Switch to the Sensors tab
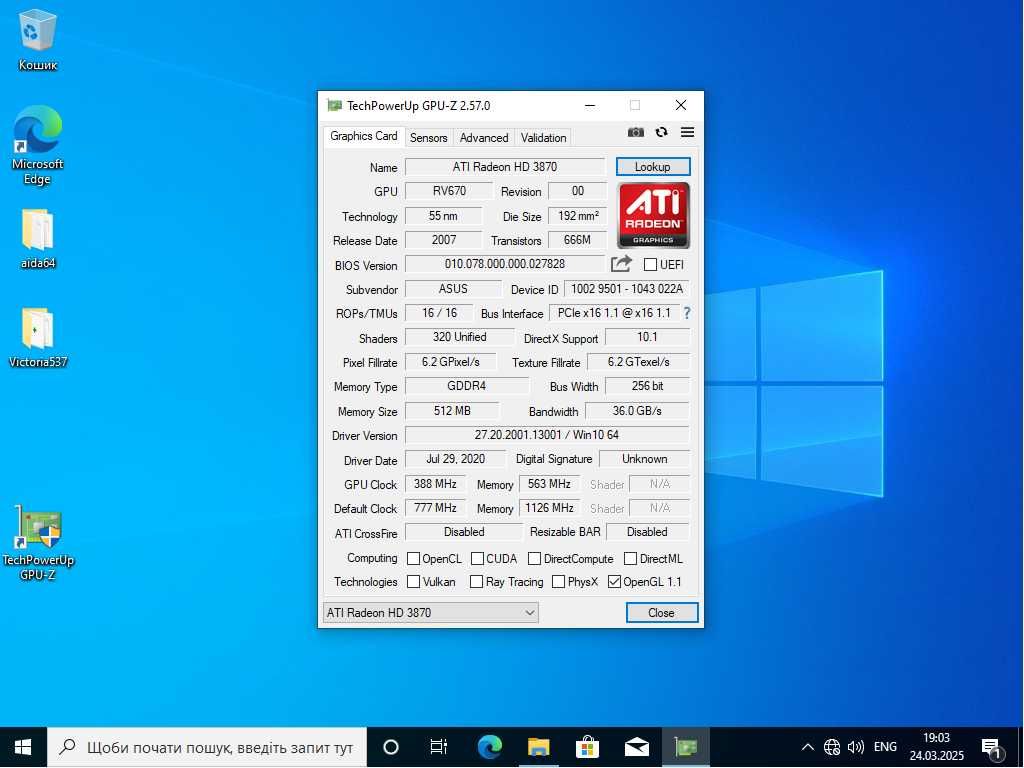The image size is (1024, 768). click(x=428, y=138)
